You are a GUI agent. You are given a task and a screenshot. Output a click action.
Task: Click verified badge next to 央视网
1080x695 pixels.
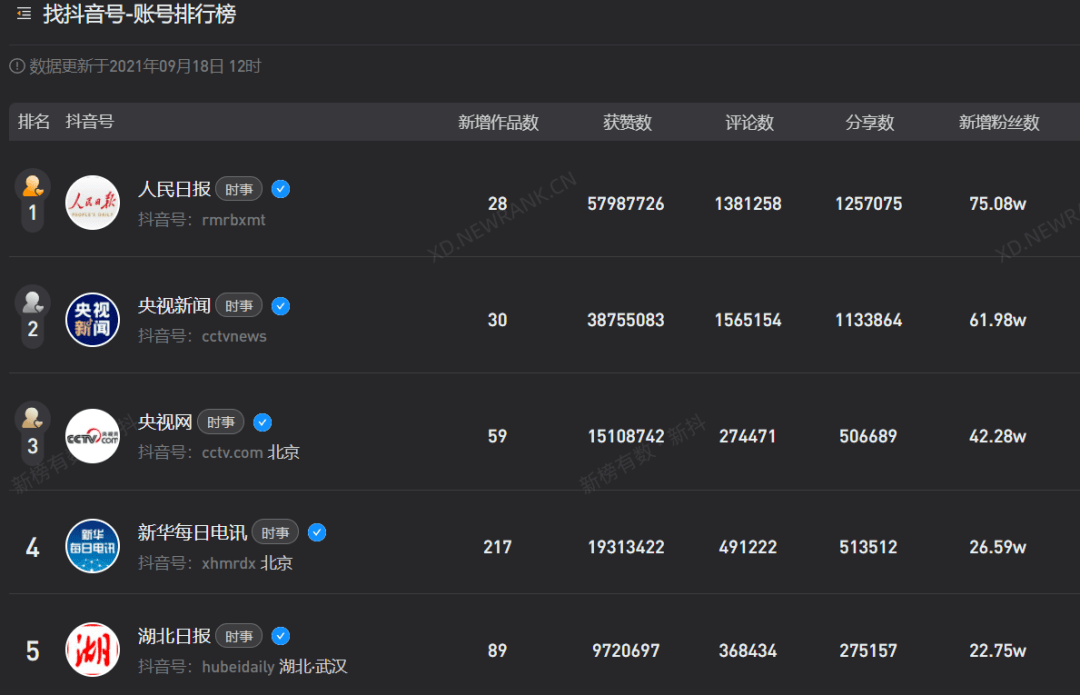click(262, 422)
